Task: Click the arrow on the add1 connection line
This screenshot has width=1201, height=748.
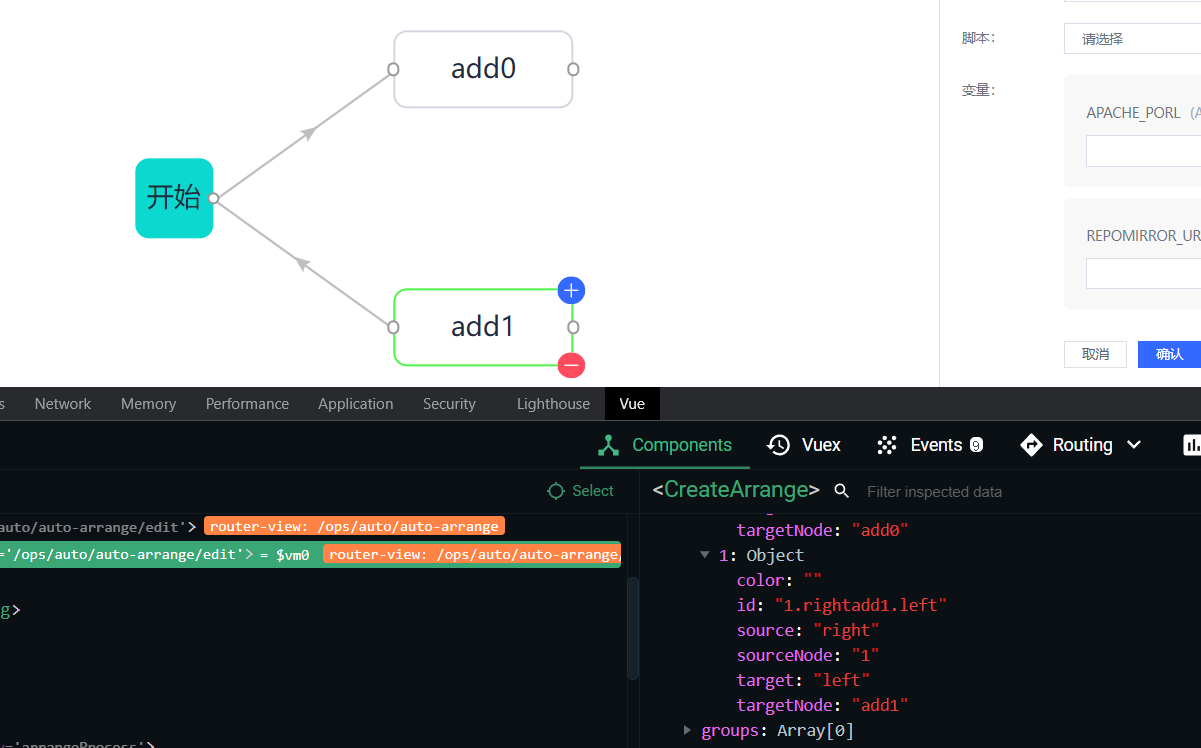Action: click(303, 264)
